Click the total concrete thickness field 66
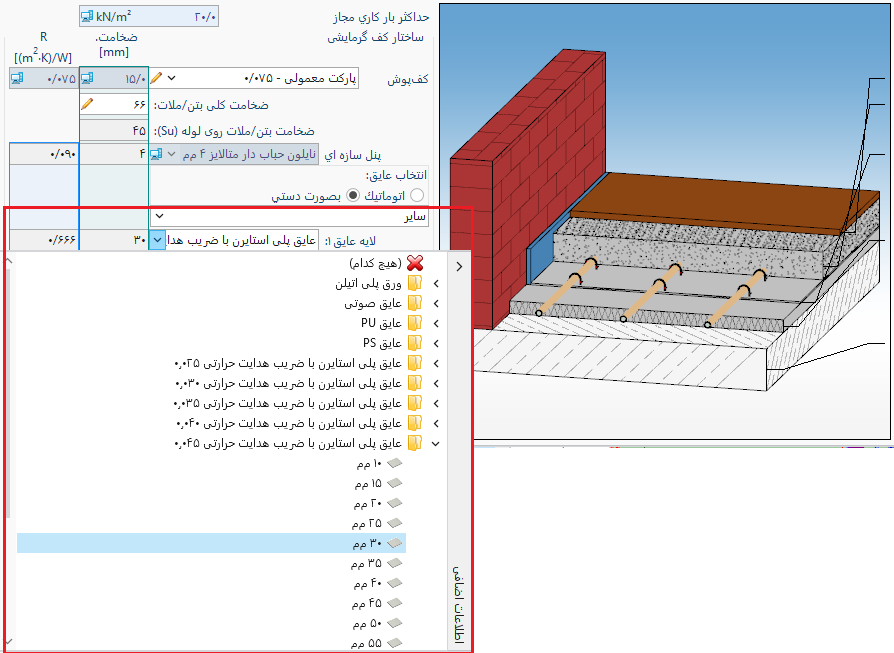 coord(118,104)
